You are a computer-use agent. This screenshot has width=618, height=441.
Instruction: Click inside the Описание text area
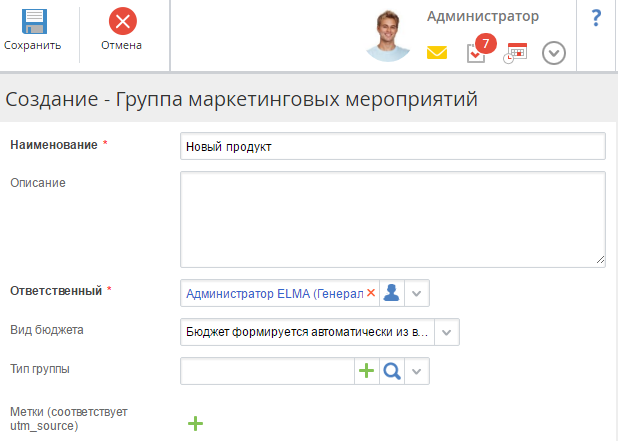coord(392,218)
